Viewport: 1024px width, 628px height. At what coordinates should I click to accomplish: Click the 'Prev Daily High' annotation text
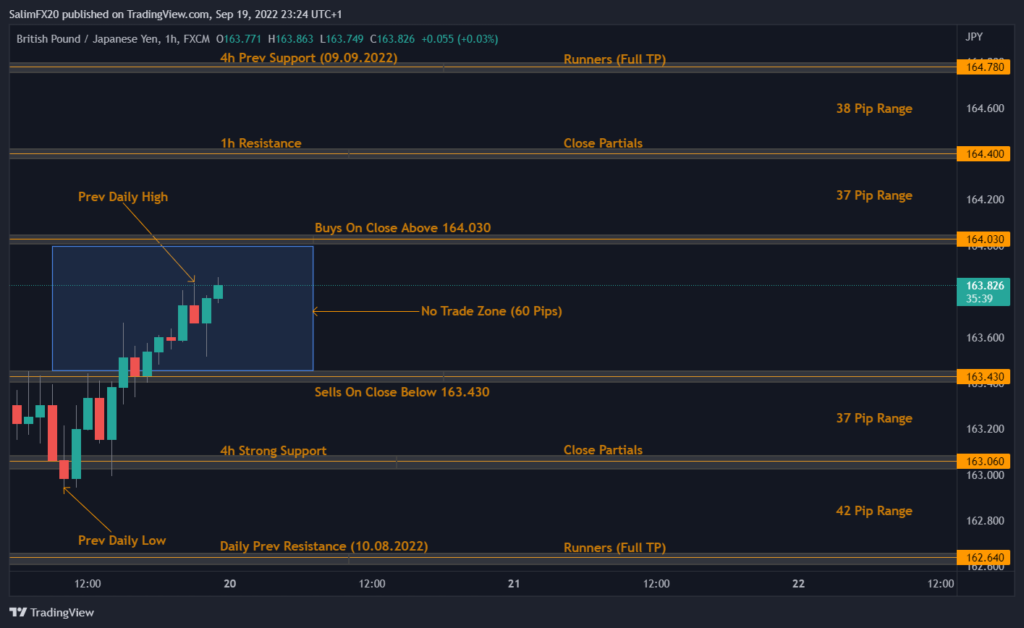coord(123,197)
